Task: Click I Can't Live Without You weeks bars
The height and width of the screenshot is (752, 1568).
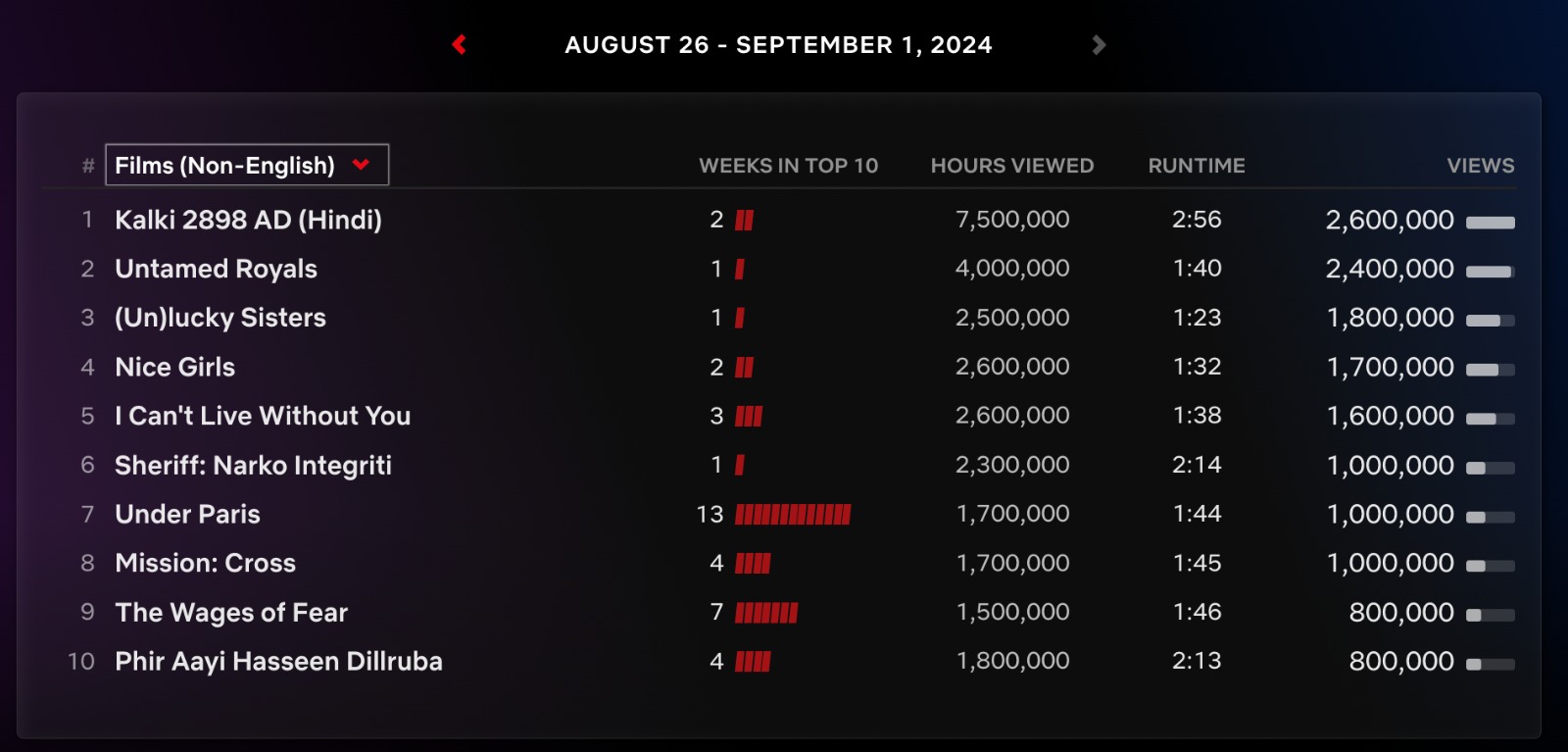Action: pyautogui.click(x=749, y=417)
